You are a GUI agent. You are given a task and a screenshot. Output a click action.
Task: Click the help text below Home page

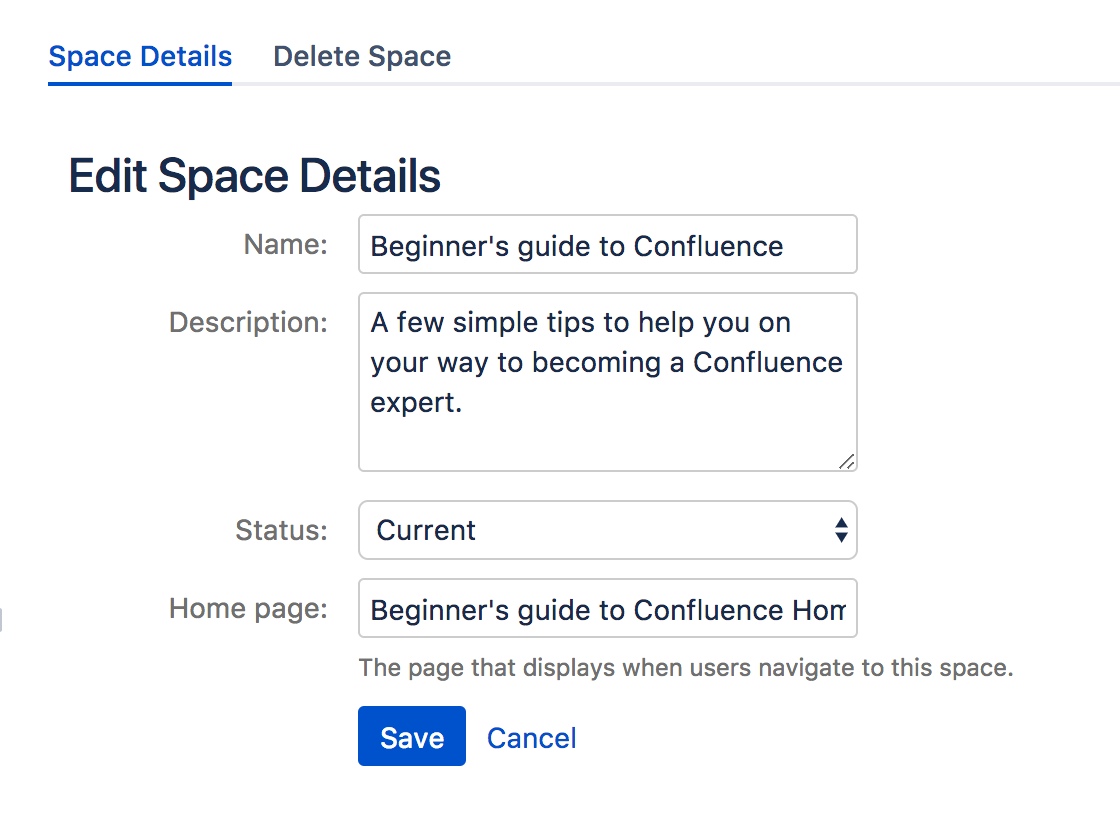686,668
